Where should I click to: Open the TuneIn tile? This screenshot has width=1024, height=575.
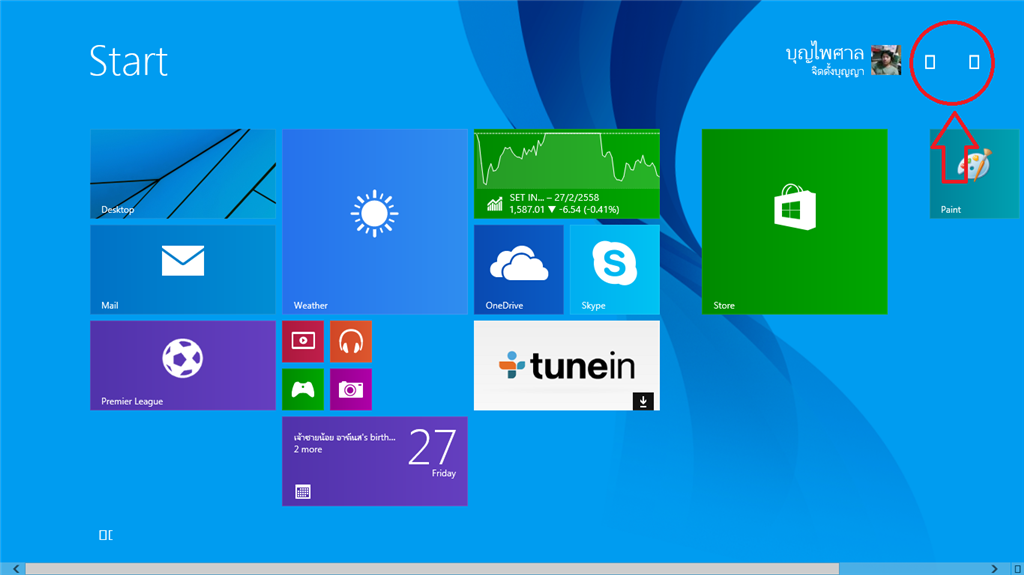pyautogui.click(x=567, y=365)
